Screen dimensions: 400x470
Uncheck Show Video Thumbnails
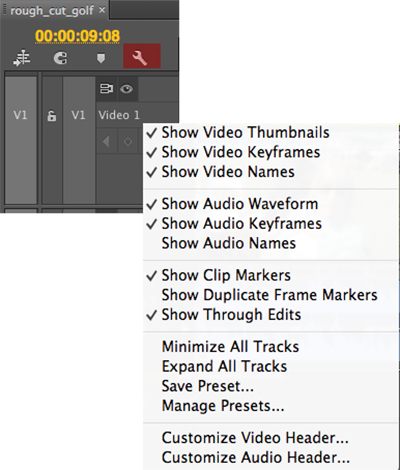(271, 133)
